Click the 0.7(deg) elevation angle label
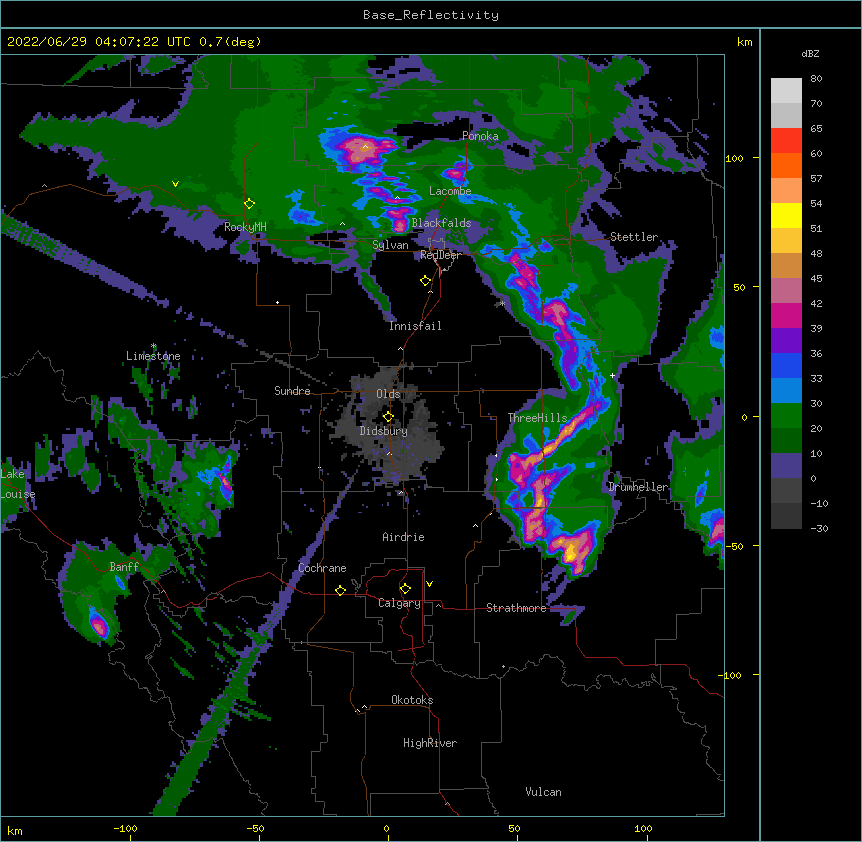The width and height of the screenshot is (862, 842). (x=230, y=42)
